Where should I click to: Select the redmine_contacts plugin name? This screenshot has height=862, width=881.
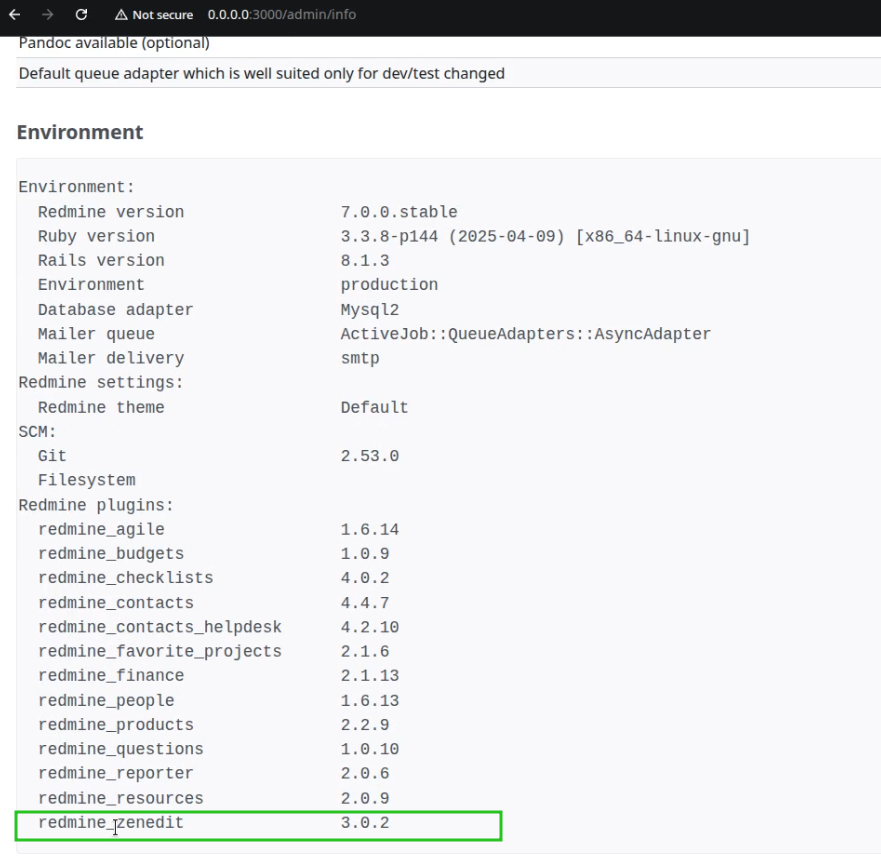(x=116, y=603)
